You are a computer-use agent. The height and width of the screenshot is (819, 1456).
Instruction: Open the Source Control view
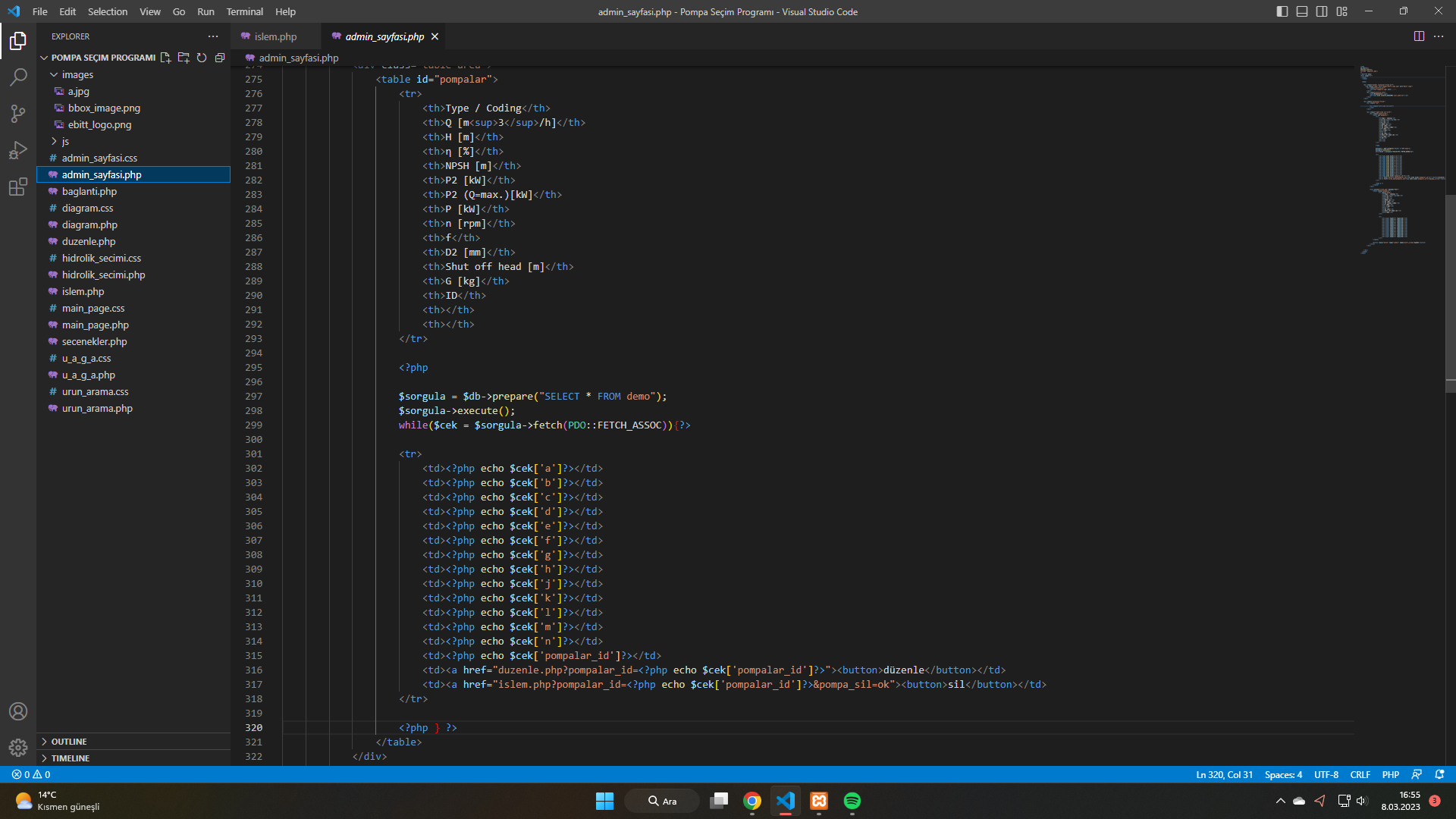point(18,114)
